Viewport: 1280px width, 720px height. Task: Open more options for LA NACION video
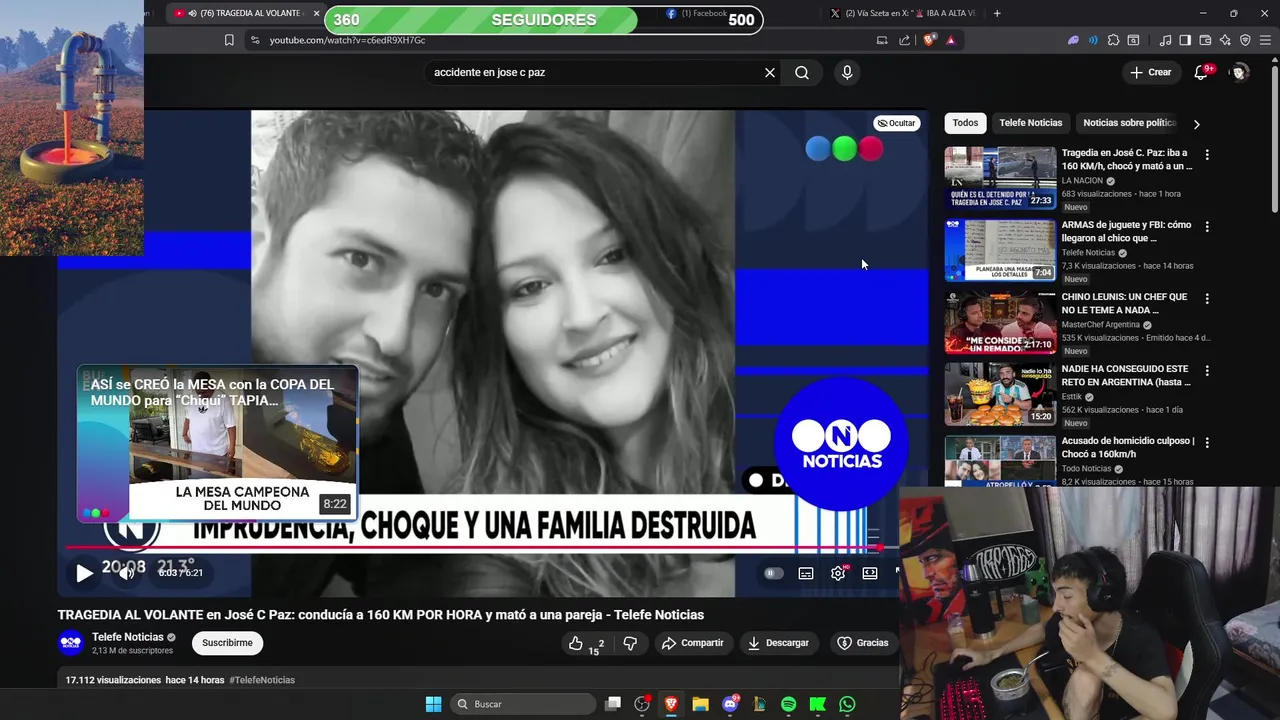[1207, 155]
